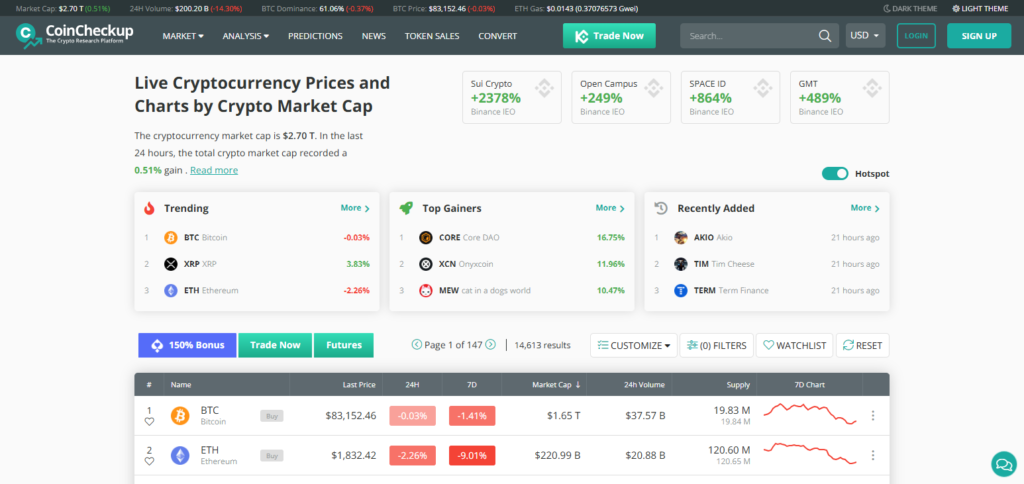Open the USD currency dropdown
This screenshot has width=1024, height=484.
click(x=865, y=36)
